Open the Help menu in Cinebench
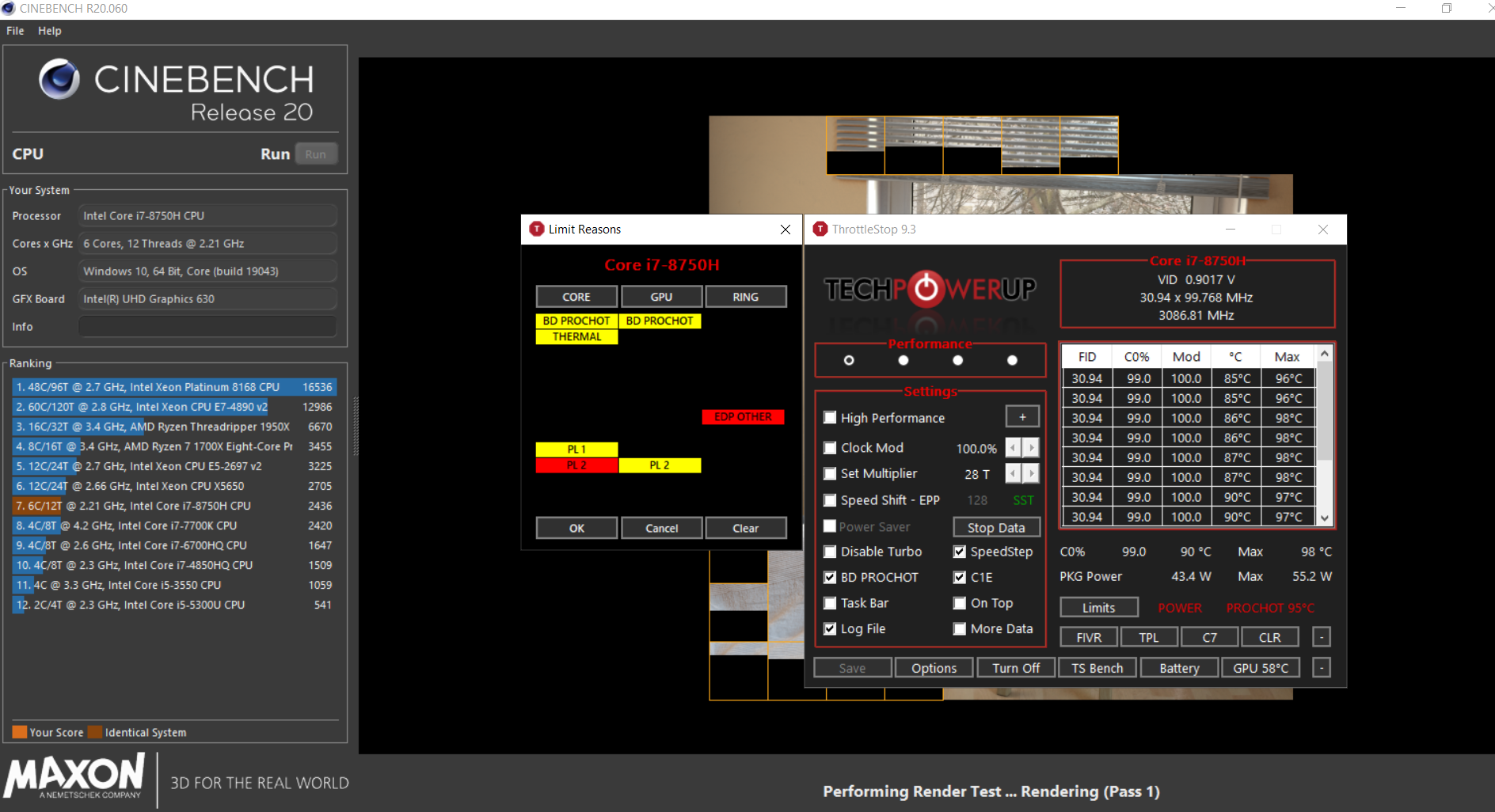 (49, 31)
